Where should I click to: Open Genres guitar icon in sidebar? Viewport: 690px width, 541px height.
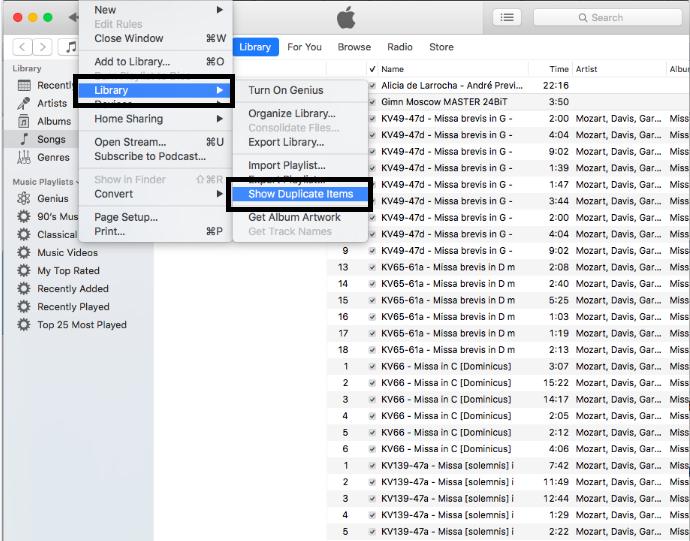[24, 157]
